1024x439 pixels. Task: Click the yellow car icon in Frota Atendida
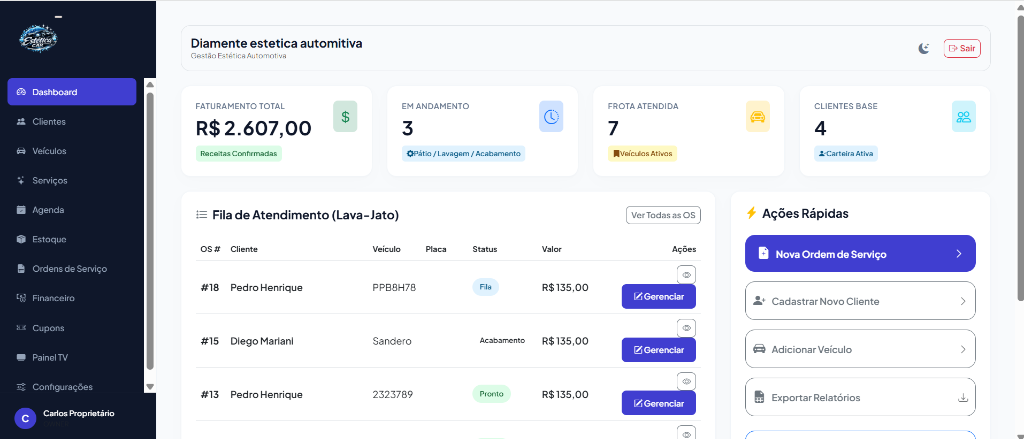[758, 116]
